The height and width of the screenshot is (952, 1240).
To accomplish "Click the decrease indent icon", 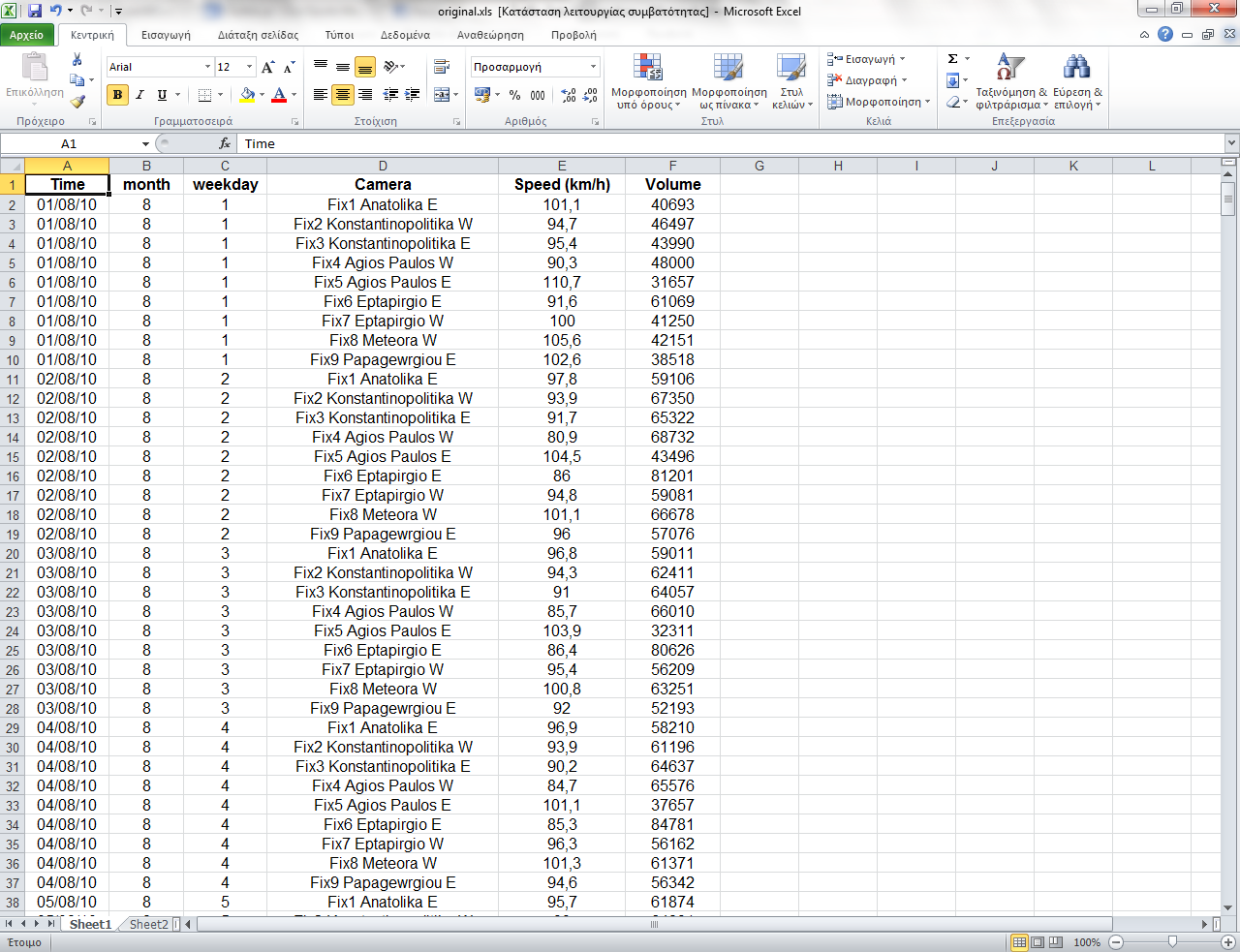I will [390, 94].
